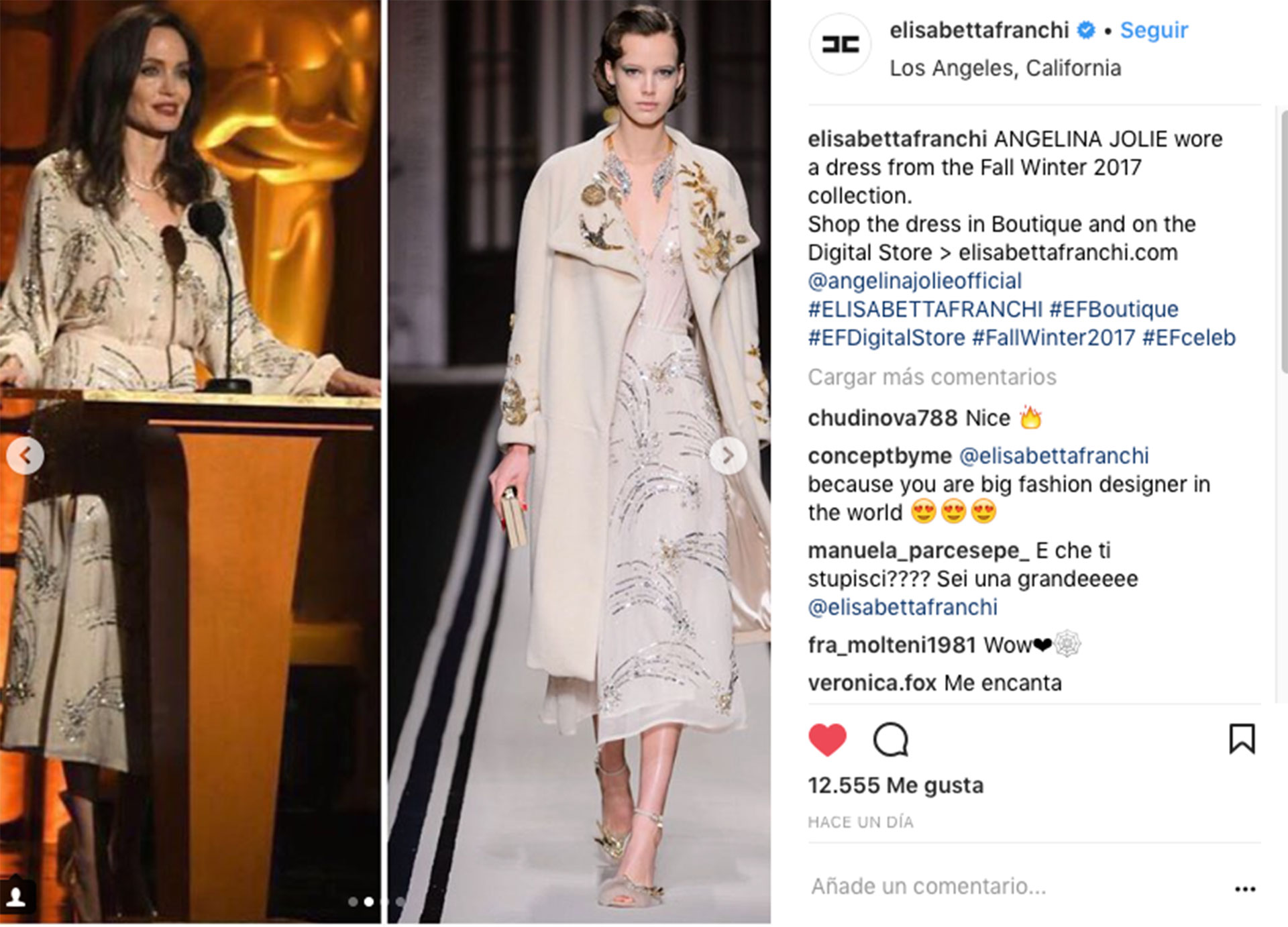Screen dimensions: 1288x927
Task: Open the #EFceleb hashtag
Action: point(1189,337)
